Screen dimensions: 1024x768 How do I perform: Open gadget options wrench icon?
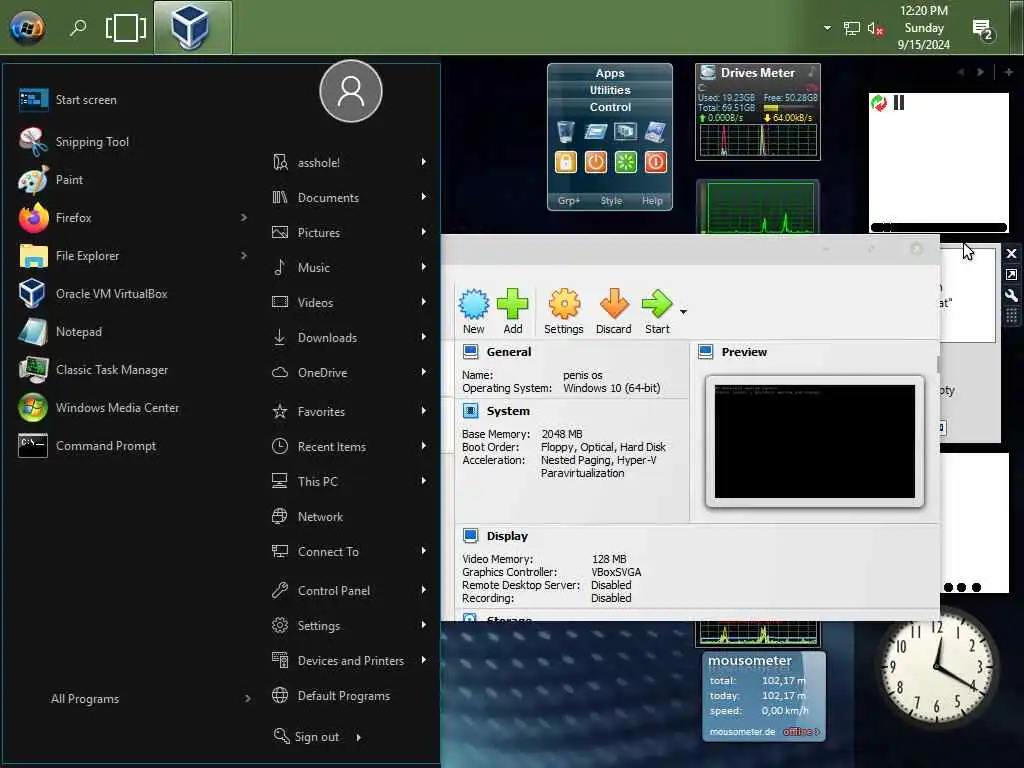click(1012, 296)
